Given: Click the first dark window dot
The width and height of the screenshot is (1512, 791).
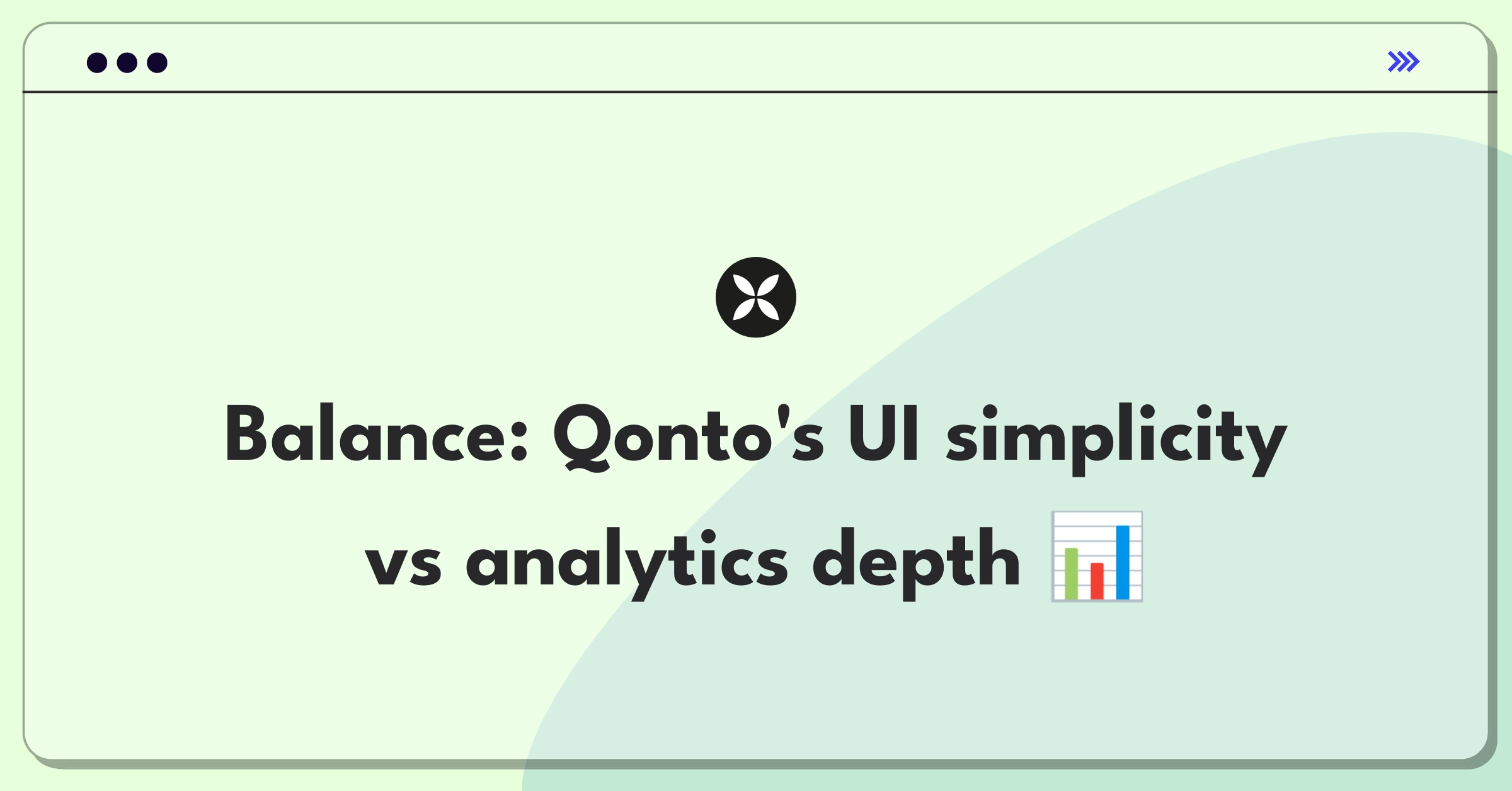Looking at the screenshot, I should 97,62.
